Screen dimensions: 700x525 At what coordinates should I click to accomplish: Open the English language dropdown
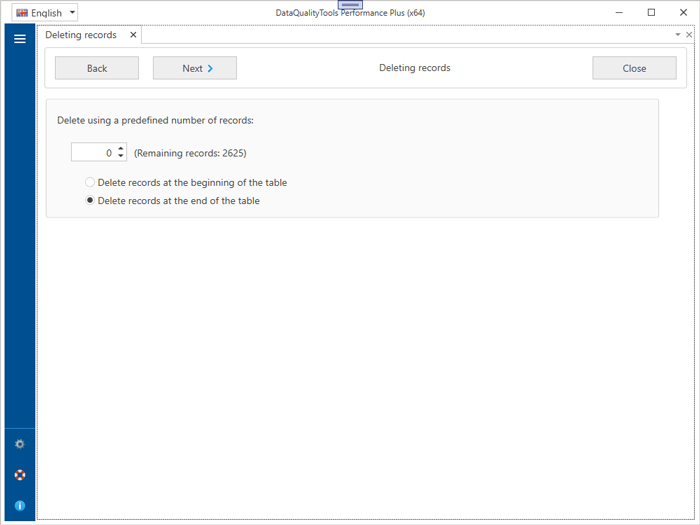(44, 13)
